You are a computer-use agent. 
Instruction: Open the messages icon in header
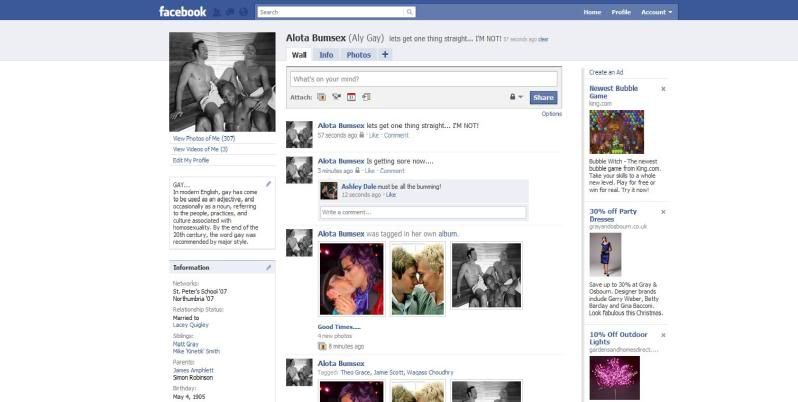230,12
